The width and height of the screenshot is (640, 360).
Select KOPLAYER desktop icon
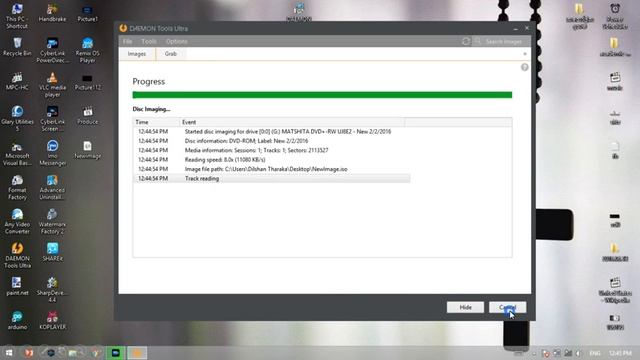pos(52,320)
